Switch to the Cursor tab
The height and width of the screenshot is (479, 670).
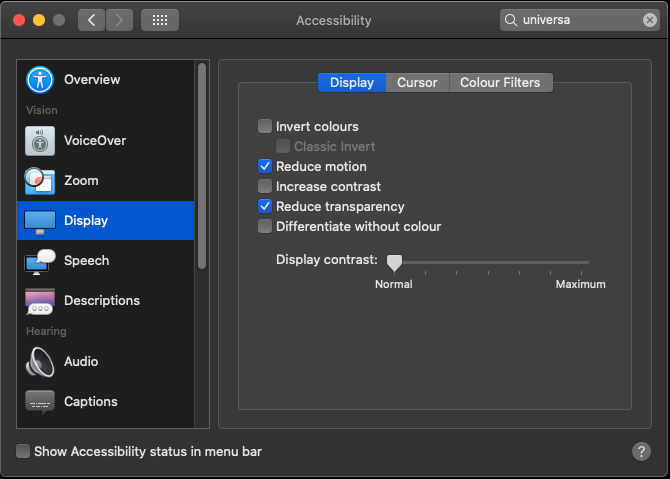(417, 82)
